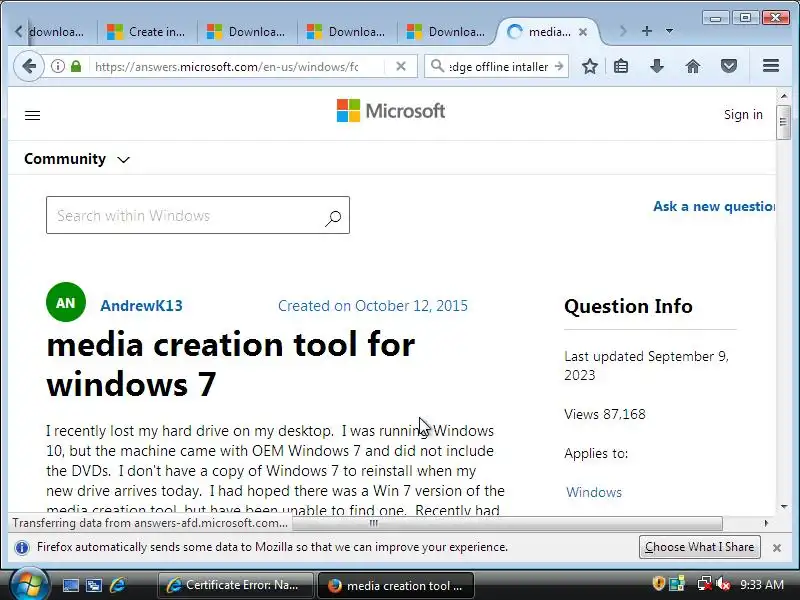Show site information icon in address bar
This screenshot has height=600, width=800.
58,66
